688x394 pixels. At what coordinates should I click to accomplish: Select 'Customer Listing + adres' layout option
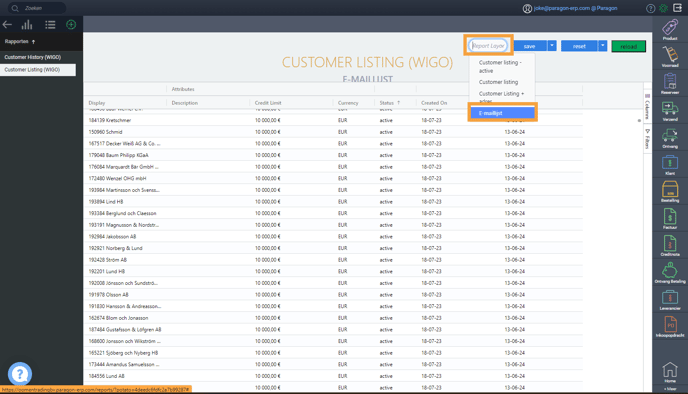point(502,97)
